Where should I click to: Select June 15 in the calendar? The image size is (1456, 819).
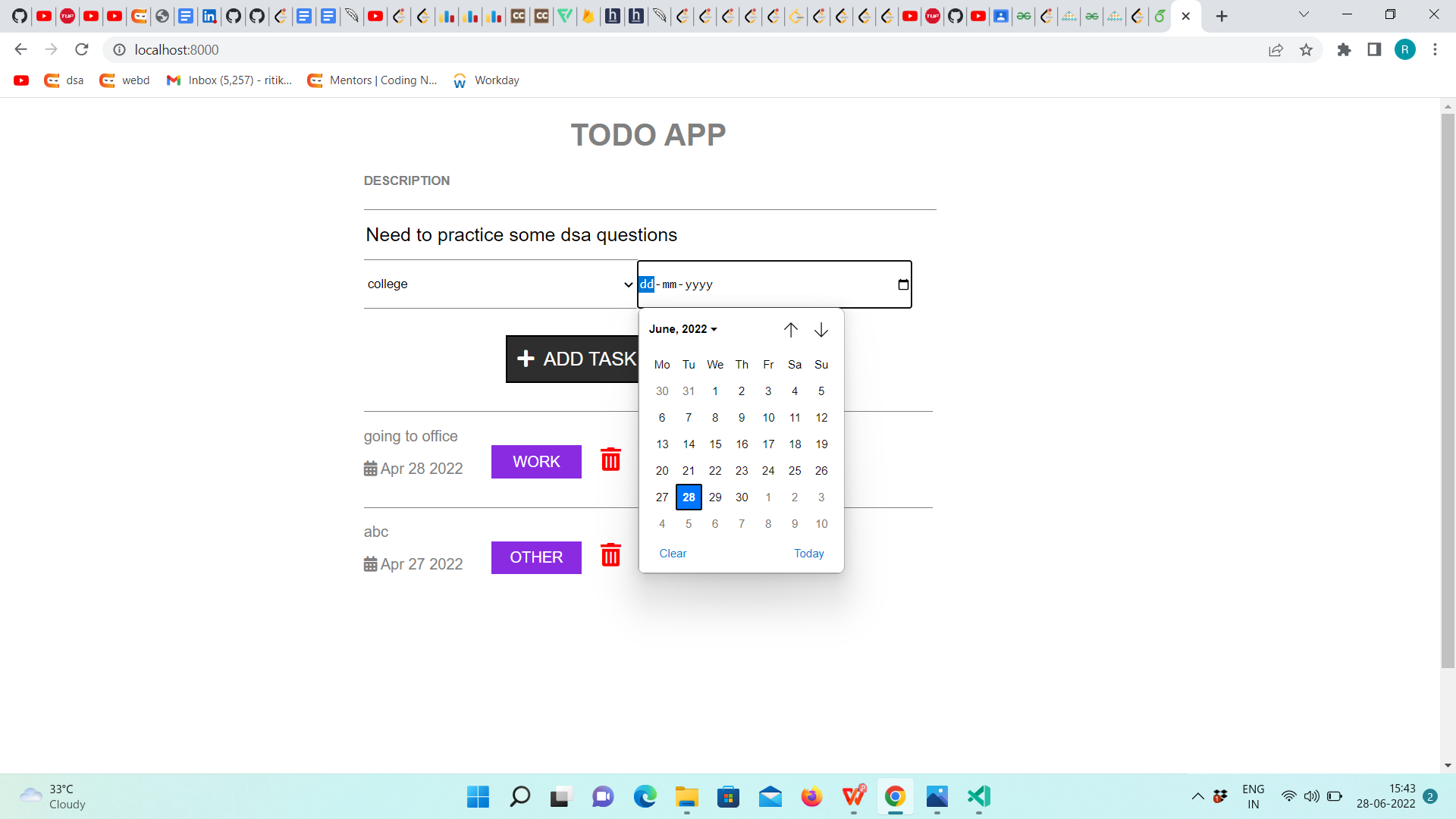[715, 444]
